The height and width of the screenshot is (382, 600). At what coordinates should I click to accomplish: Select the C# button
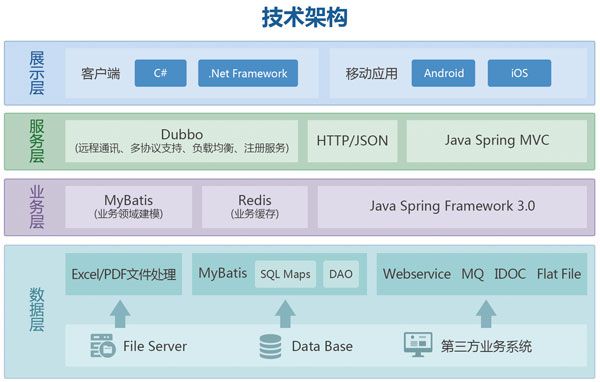click(161, 73)
